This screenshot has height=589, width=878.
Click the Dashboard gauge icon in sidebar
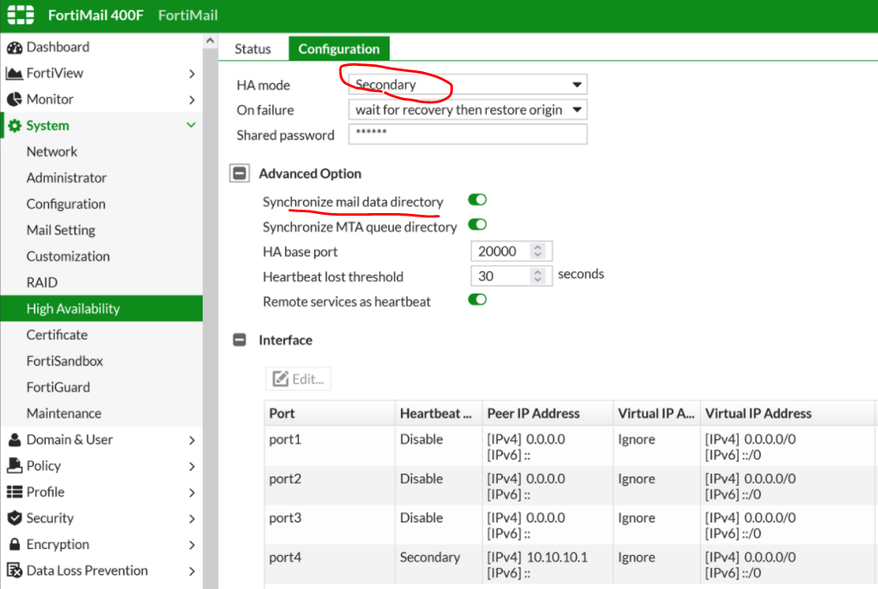[x=14, y=47]
